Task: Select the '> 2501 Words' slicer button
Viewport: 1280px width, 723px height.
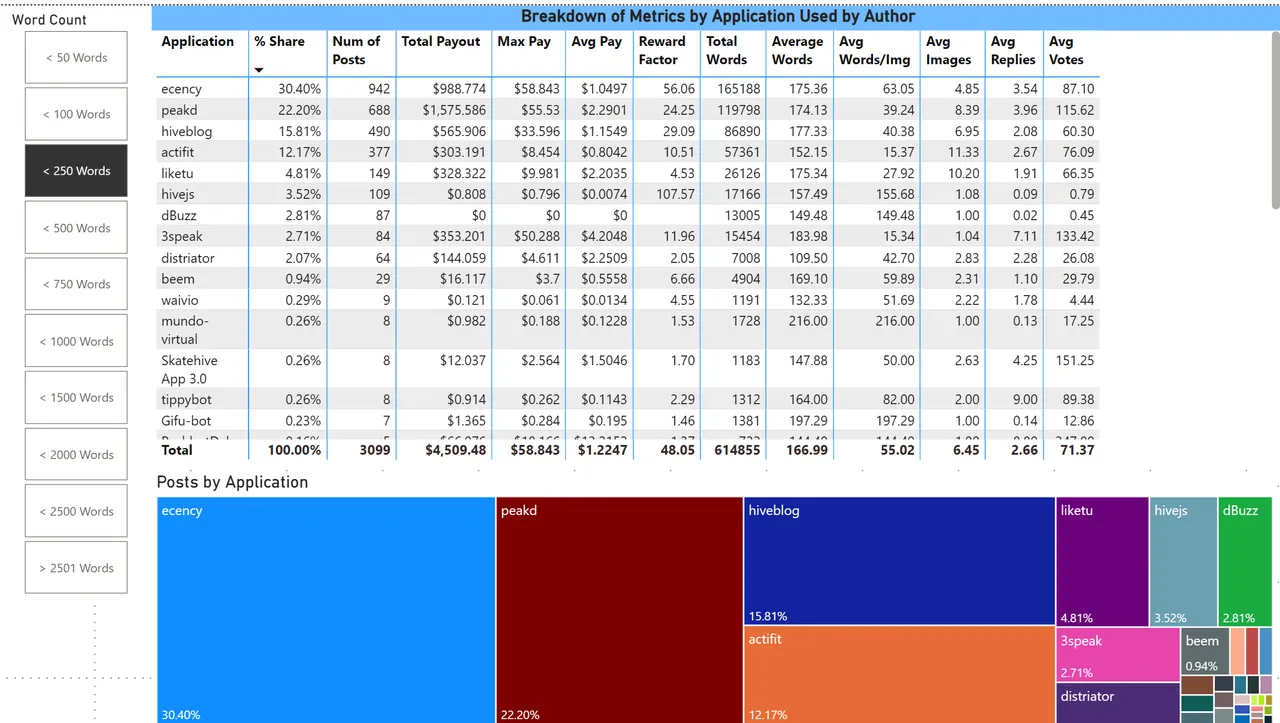Action: click(x=76, y=567)
